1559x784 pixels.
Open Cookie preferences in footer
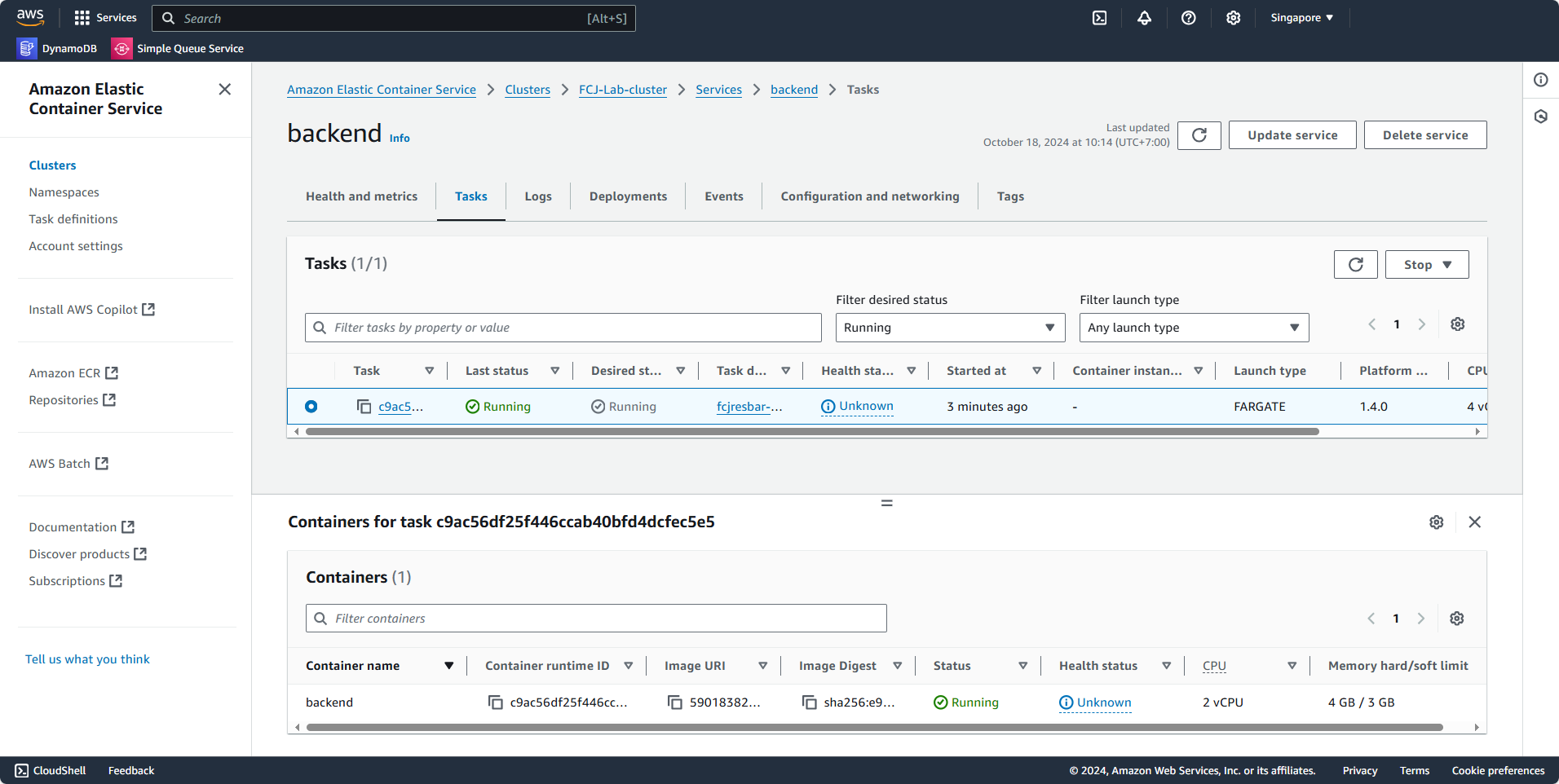pos(1498,771)
